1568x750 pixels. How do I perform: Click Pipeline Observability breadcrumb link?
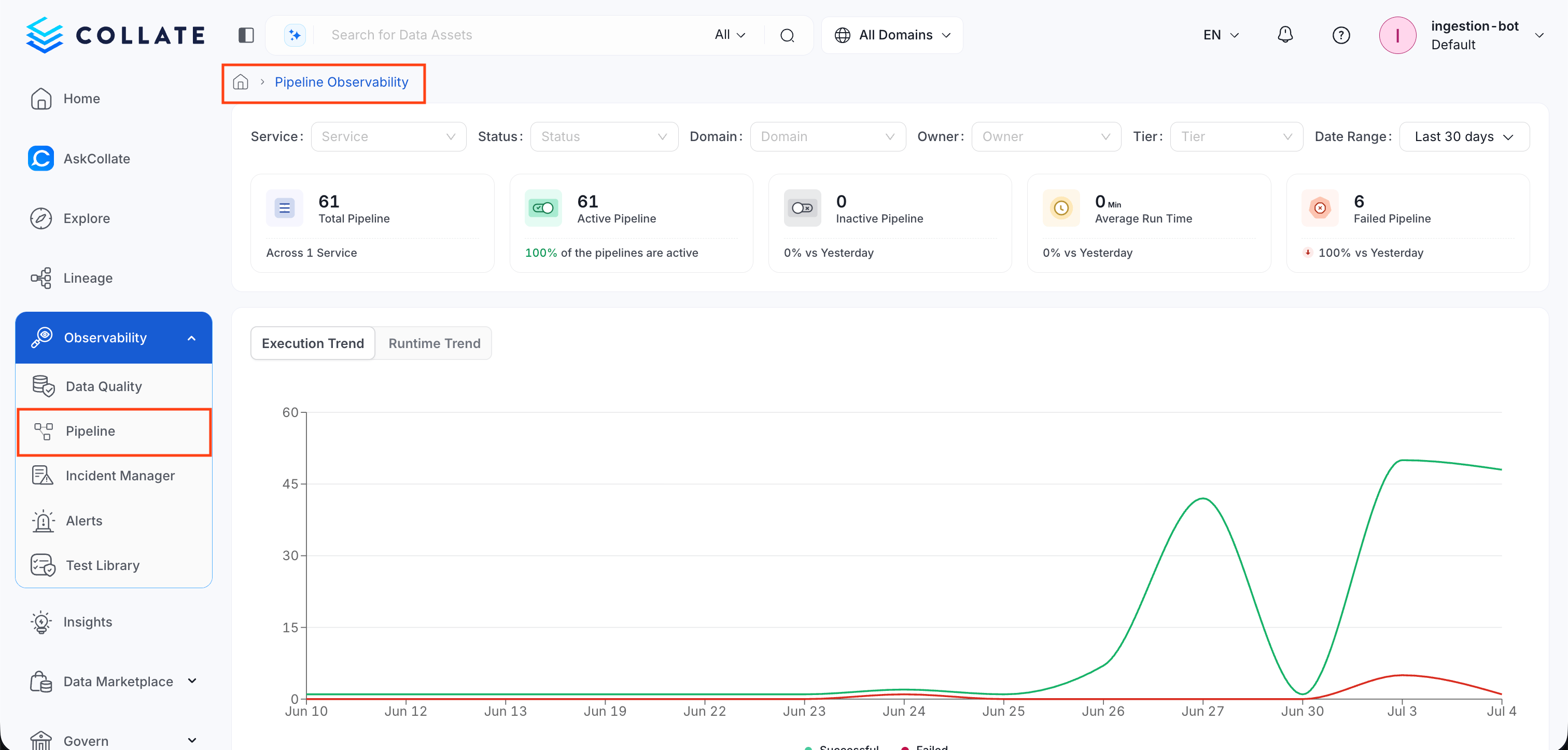click(x=342, y=81)
